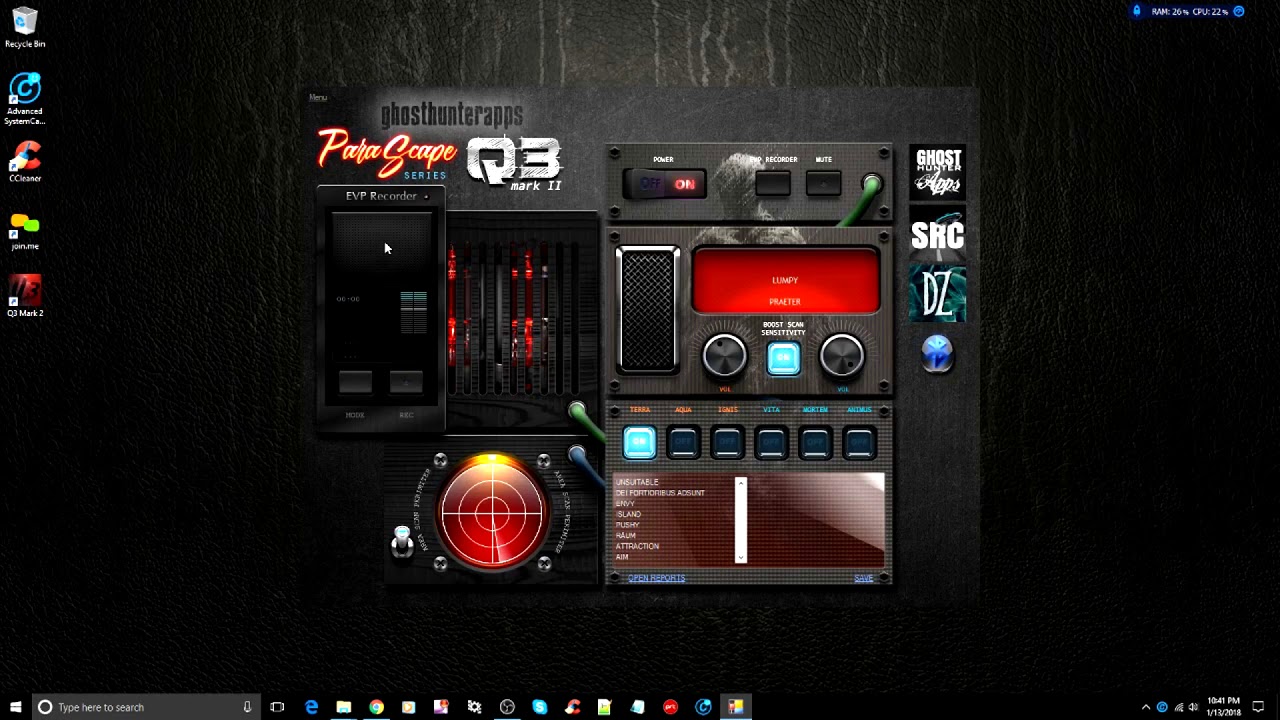Viewport: 1280px width, 720px height.
Task: Show hidden system tray icons
Action: click(1146, 707)
